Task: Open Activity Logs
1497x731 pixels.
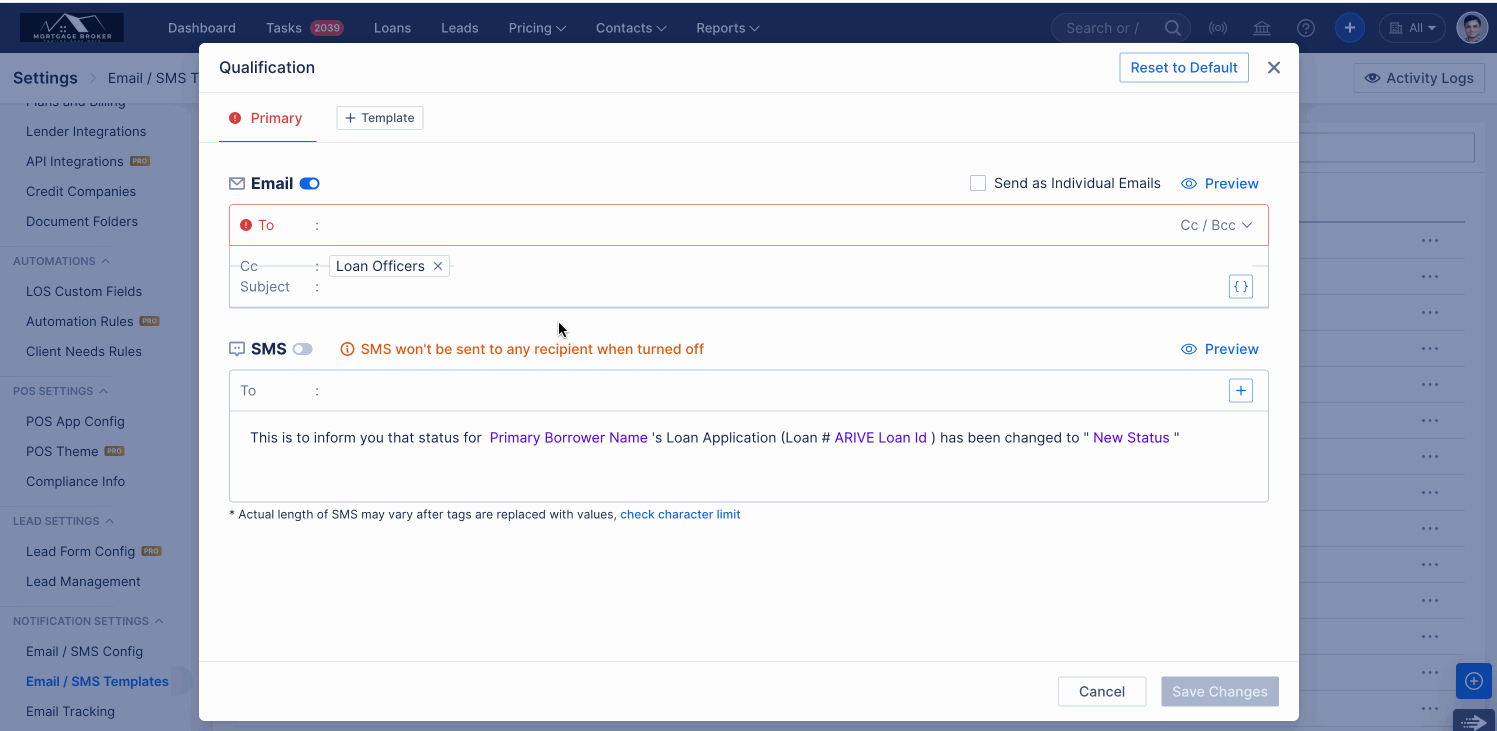Action: pyautogui.click(x=1419, y=78)
